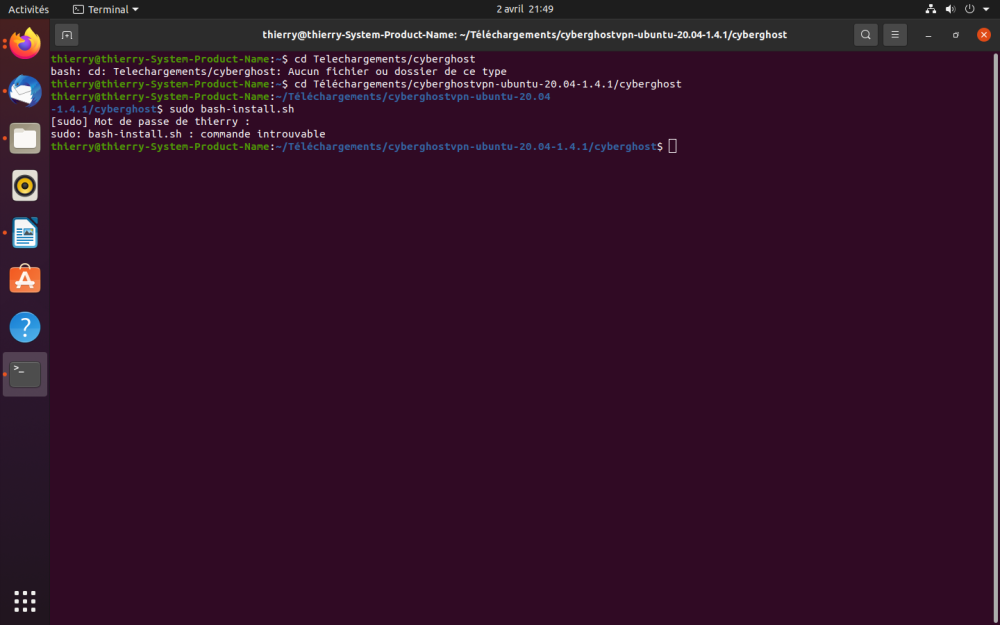
Task: Click the 'commande introuvable' error line
Action: 188,134
